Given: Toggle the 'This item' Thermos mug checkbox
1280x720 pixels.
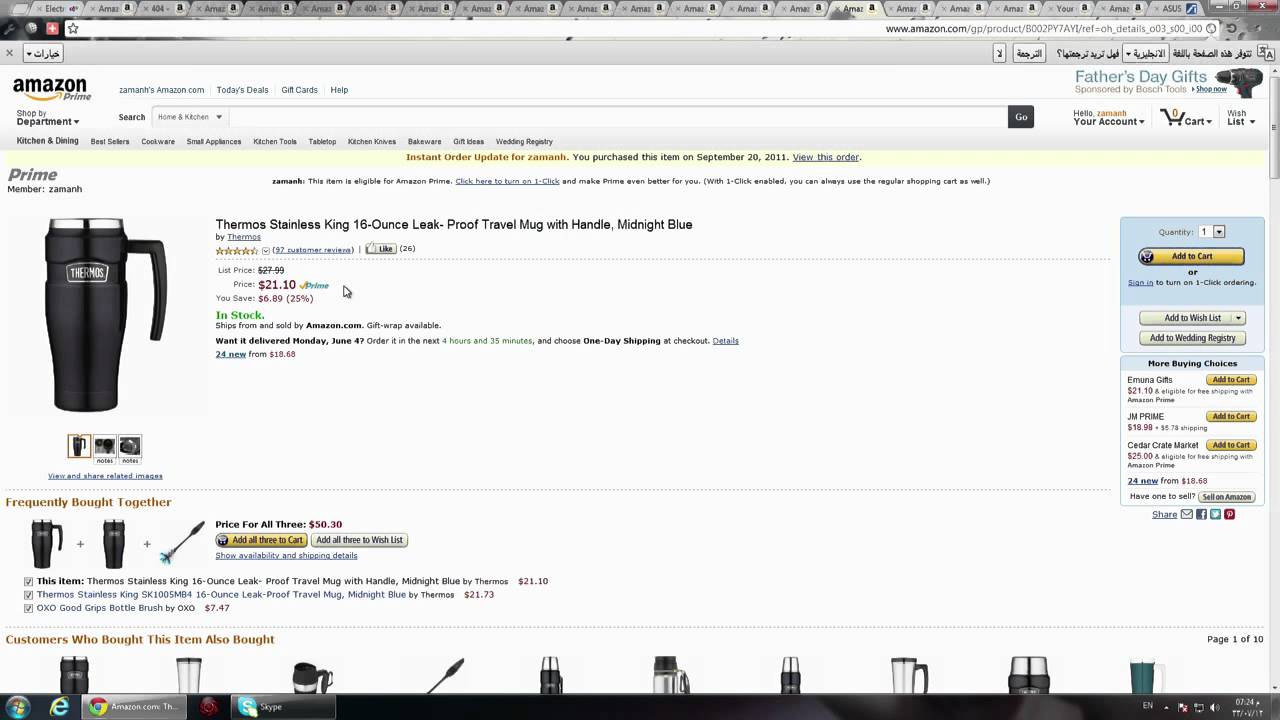Looking at the screenshot, I should pyautogui.click(x=28, y=581).
